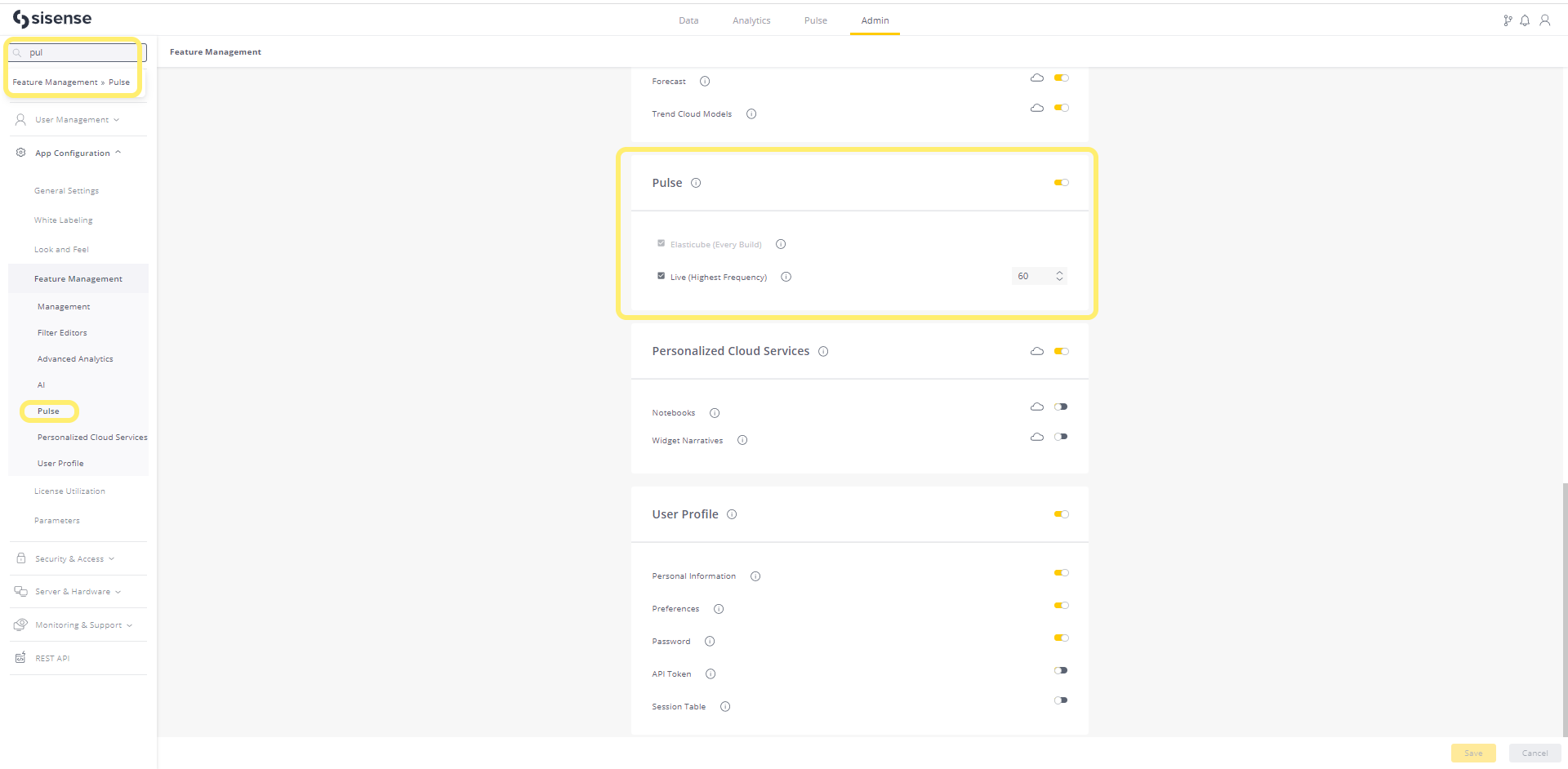Viewport: 1568px width, 769px height.
Task: Click the User Profile info icon
Action: [732, 514]
